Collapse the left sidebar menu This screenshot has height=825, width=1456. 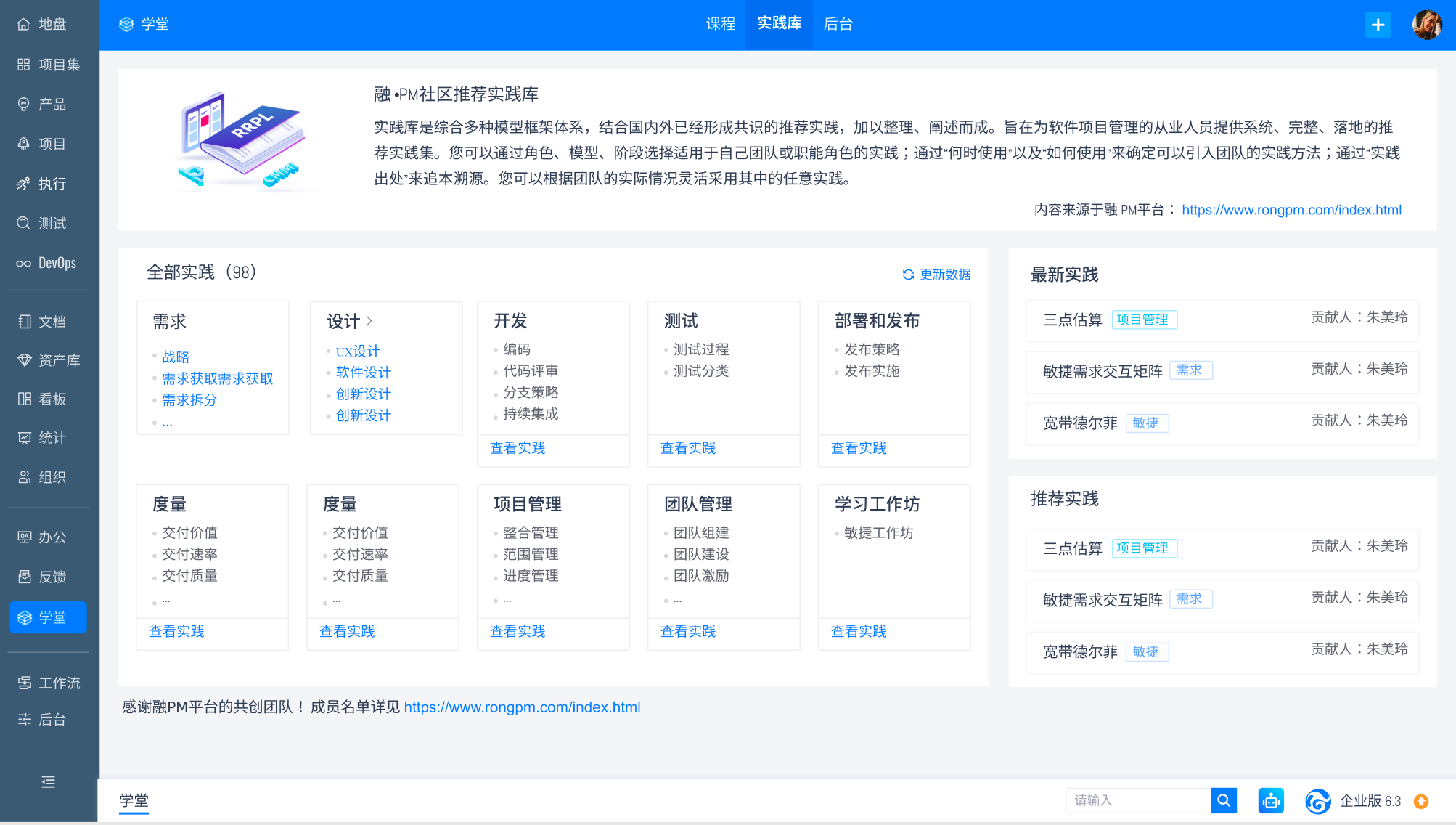coord(49,782)
